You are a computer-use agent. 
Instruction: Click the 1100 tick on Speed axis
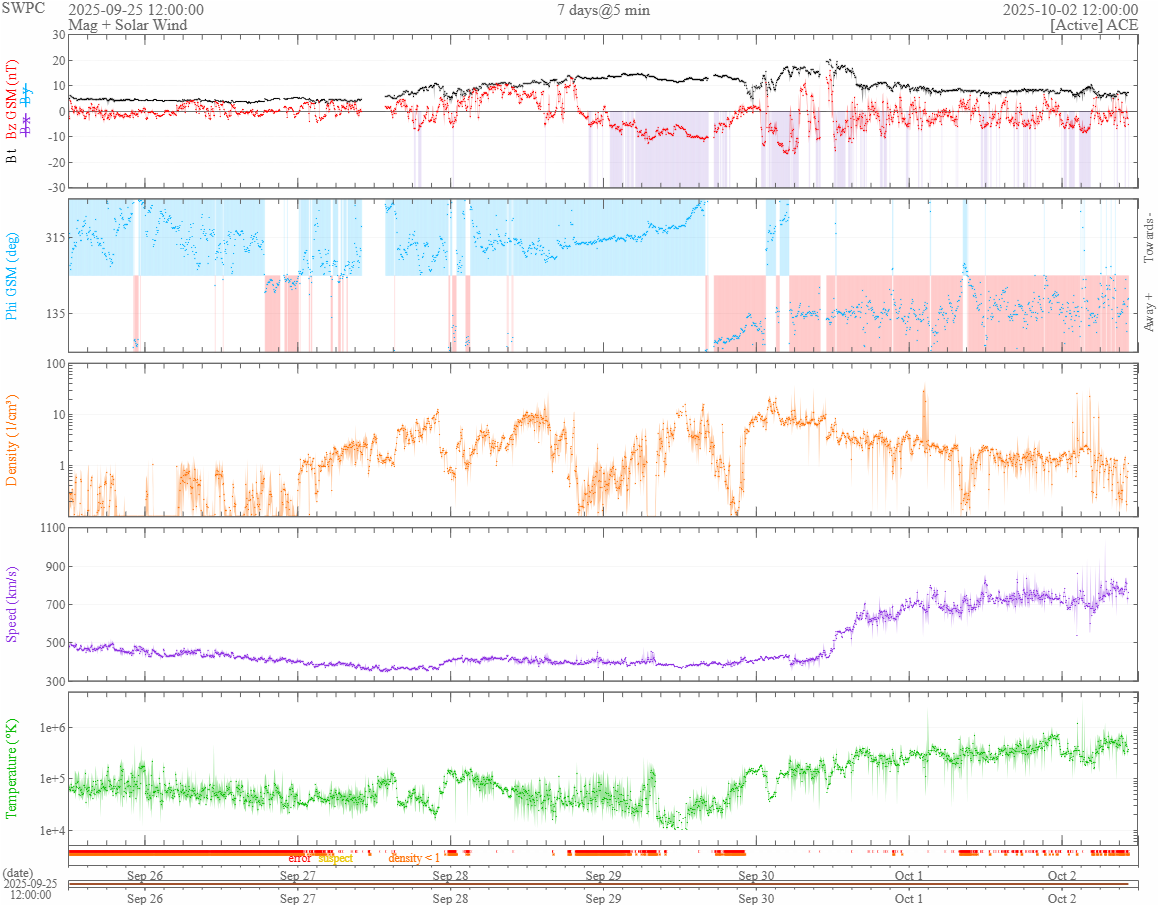pyautogui.click(x=52, y=528)
